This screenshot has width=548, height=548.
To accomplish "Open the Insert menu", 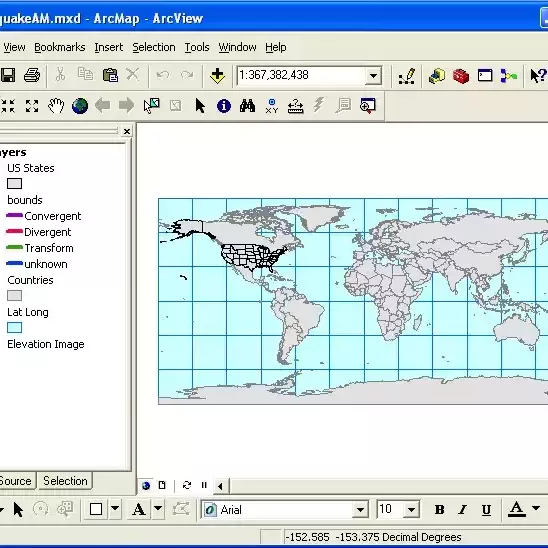I will [x=109, y=47].
